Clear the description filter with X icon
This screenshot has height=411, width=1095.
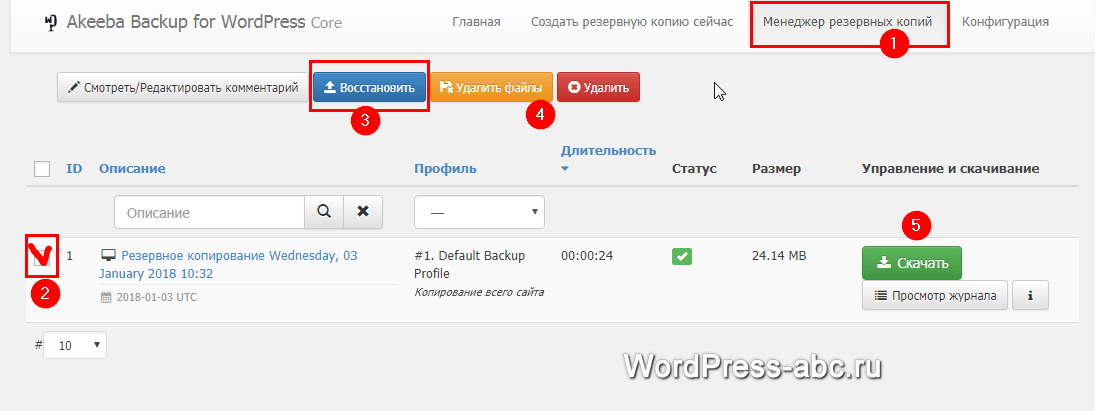click(x=363, y=212)
